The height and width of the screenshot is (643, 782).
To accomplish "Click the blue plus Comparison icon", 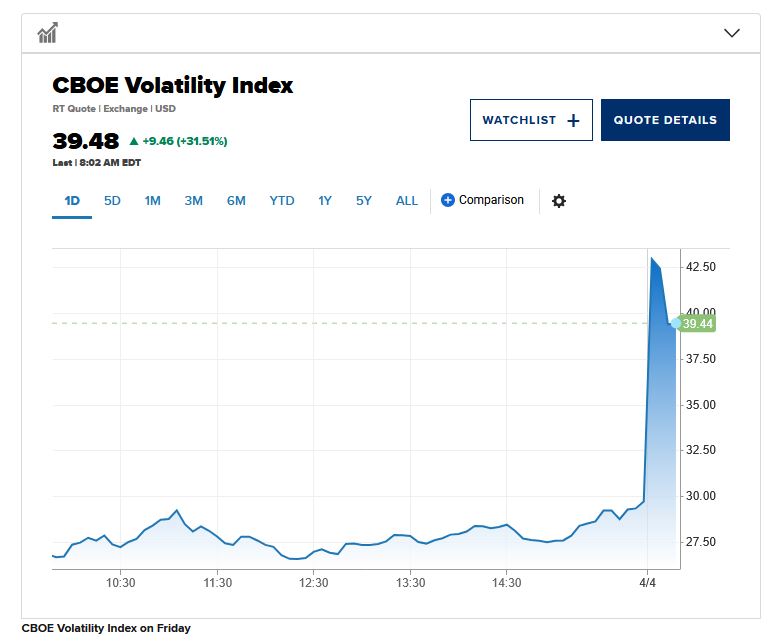I will pyautogui.click(x=448, y=200).
